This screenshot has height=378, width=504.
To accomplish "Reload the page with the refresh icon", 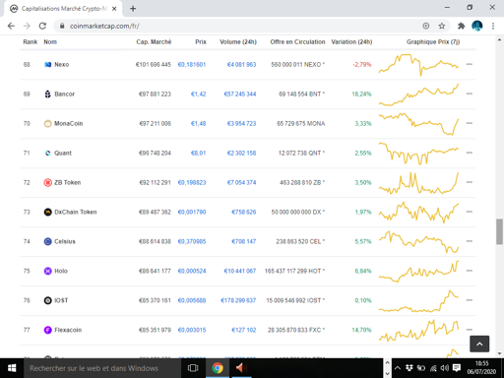I will point(42,26).
